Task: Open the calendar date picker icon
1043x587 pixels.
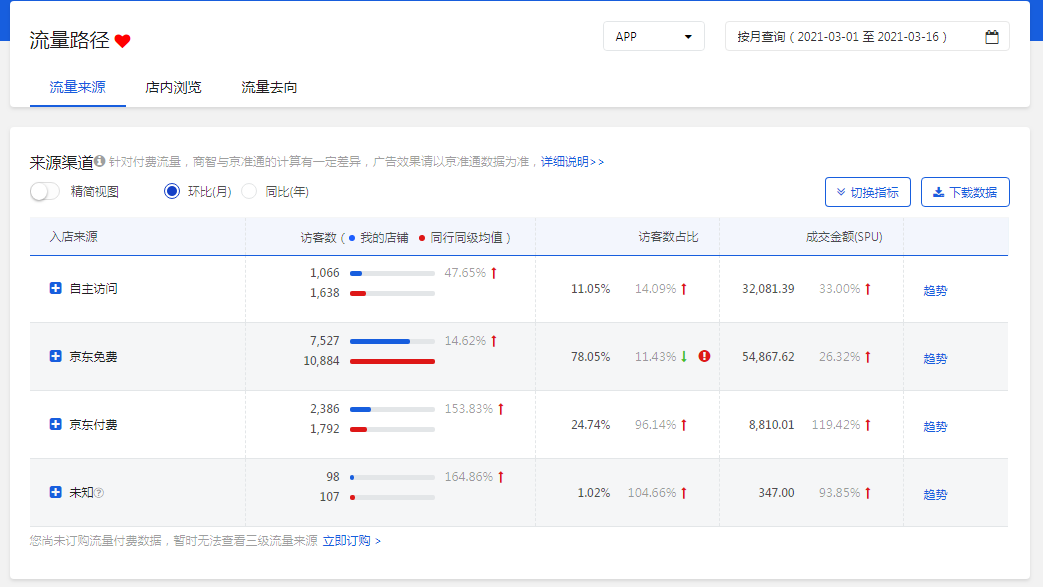Action: tap(992, 37)
